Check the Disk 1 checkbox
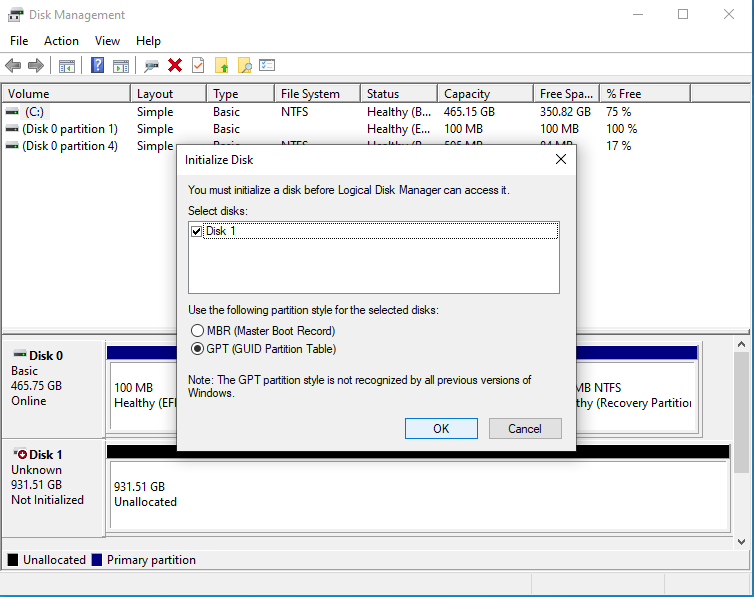This screenshot has height=597, width=754. point(196,231)
